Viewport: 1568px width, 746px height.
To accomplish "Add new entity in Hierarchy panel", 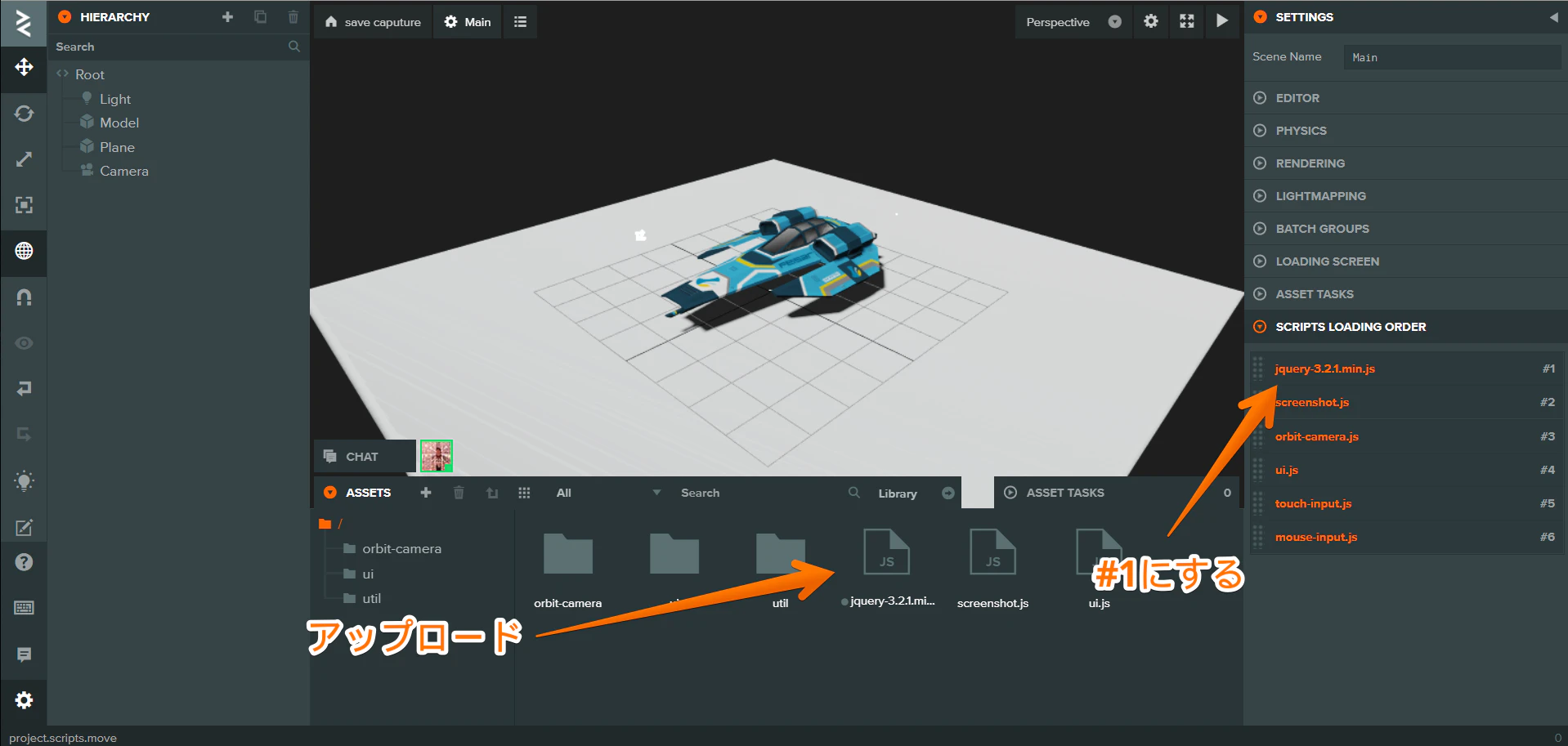I will point(227,17).
